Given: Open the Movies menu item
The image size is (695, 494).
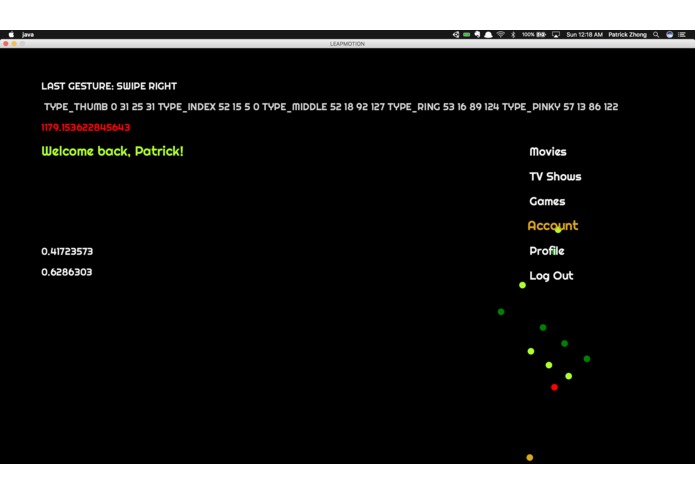Looking at the screenshot, I should [x=547, y=152].
